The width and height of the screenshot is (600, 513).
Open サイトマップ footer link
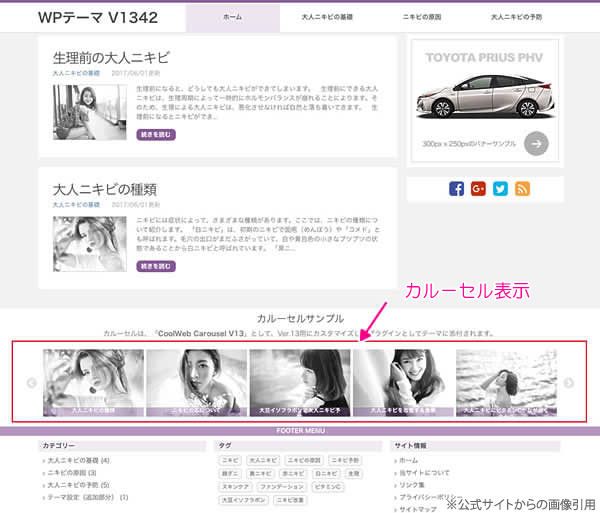tap(418, 509)
